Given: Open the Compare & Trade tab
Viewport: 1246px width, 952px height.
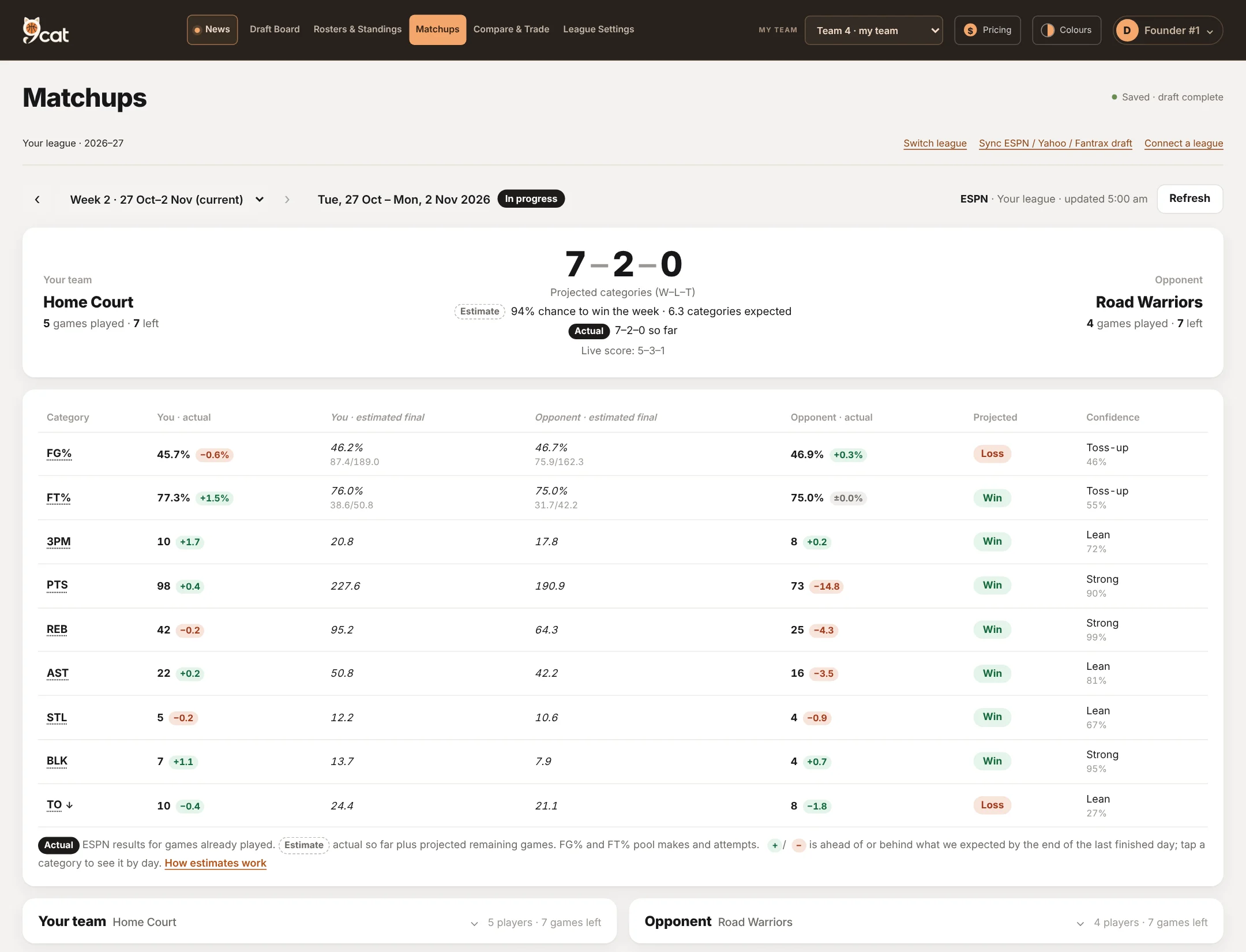Looking at the screenshot, I should 511,29.
